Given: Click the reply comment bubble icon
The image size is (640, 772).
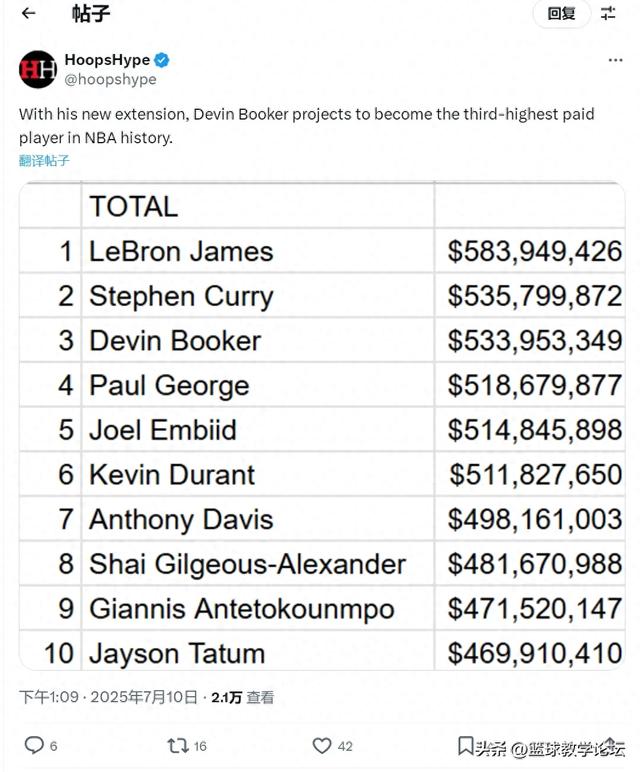Looking at the screenshot, I should pyautogui.click(x=34, y=745).
